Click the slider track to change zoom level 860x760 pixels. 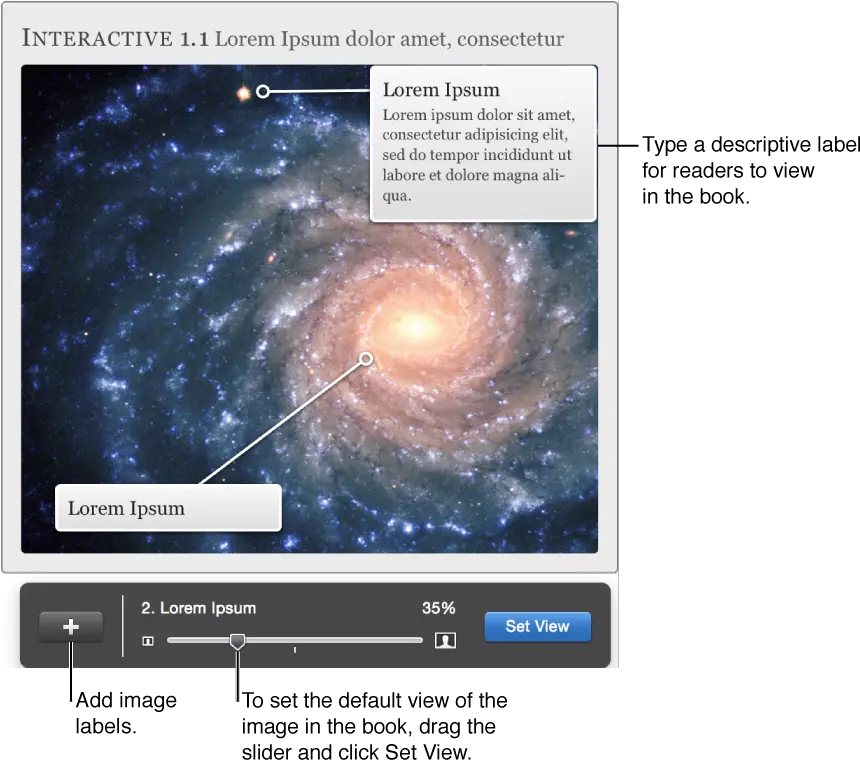click(350, 640)
